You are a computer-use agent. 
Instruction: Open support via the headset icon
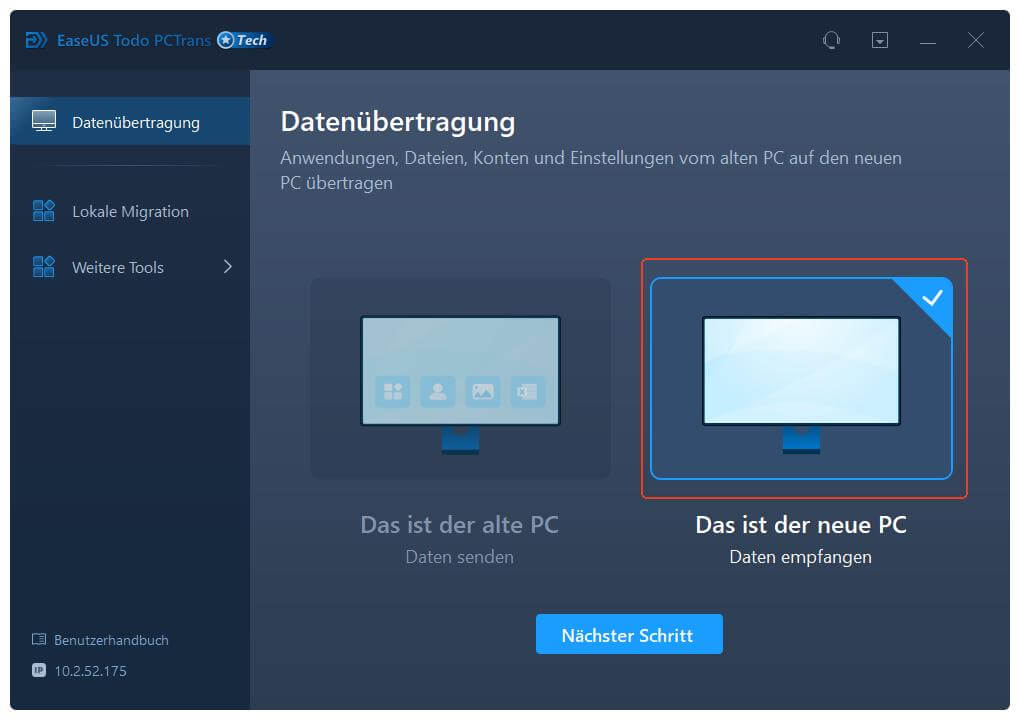831,40
